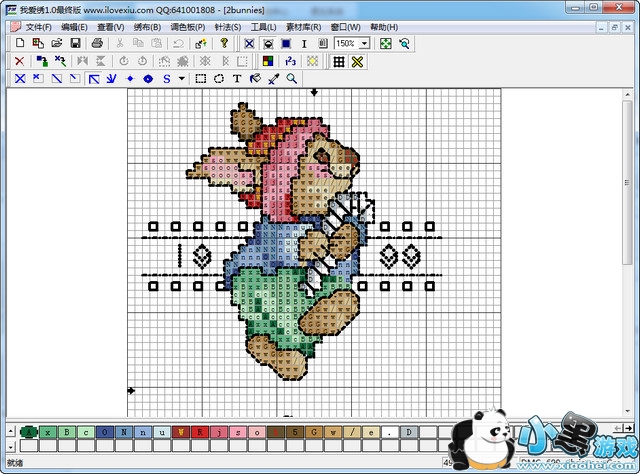The image size is (640, 474).
Task: Open the 工具(L) menu
Action: [x=263, y=27]
